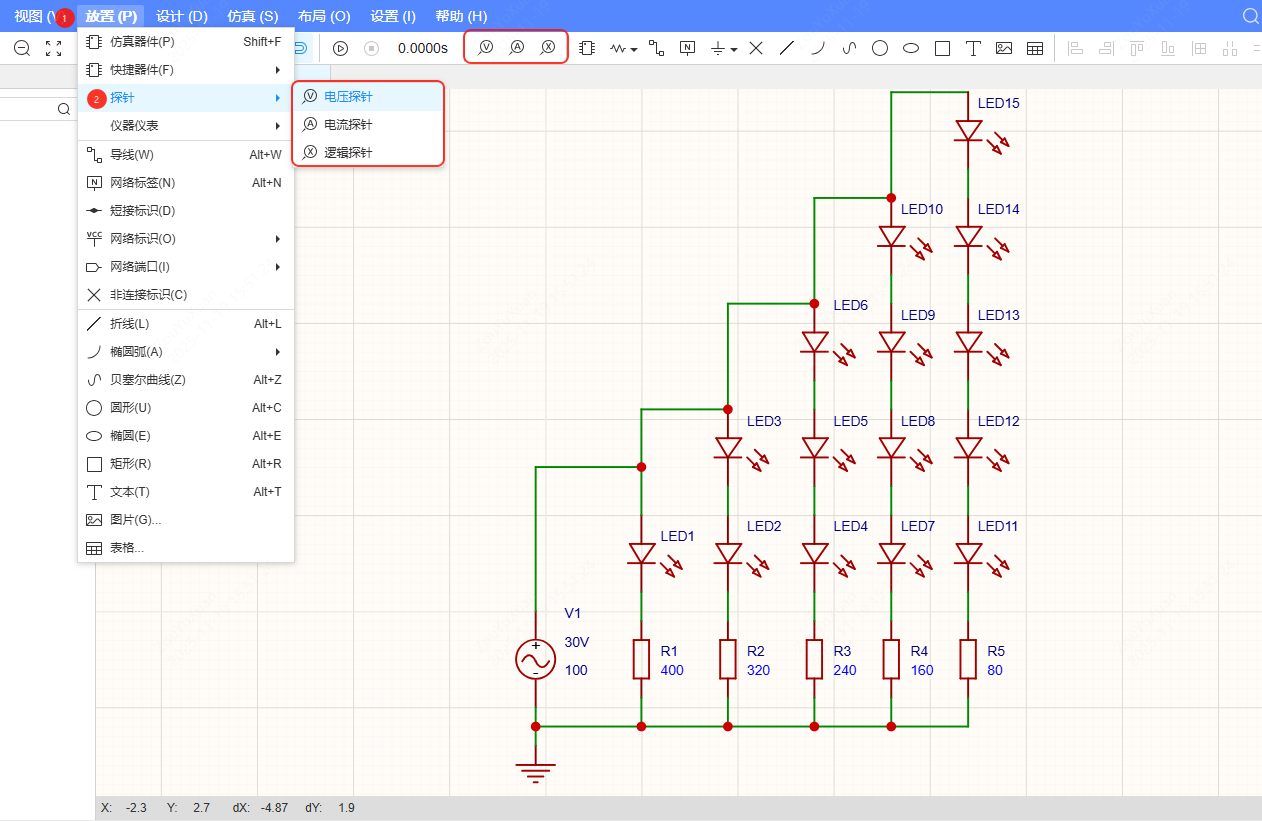This screenshot has height=821, width=1262.
Task: Click the no-connect X mark toolbar icon
Action: (756, 48)
